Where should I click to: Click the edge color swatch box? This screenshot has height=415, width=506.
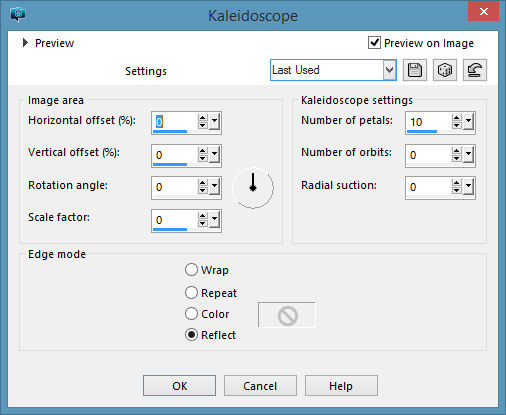coord(287,315)
